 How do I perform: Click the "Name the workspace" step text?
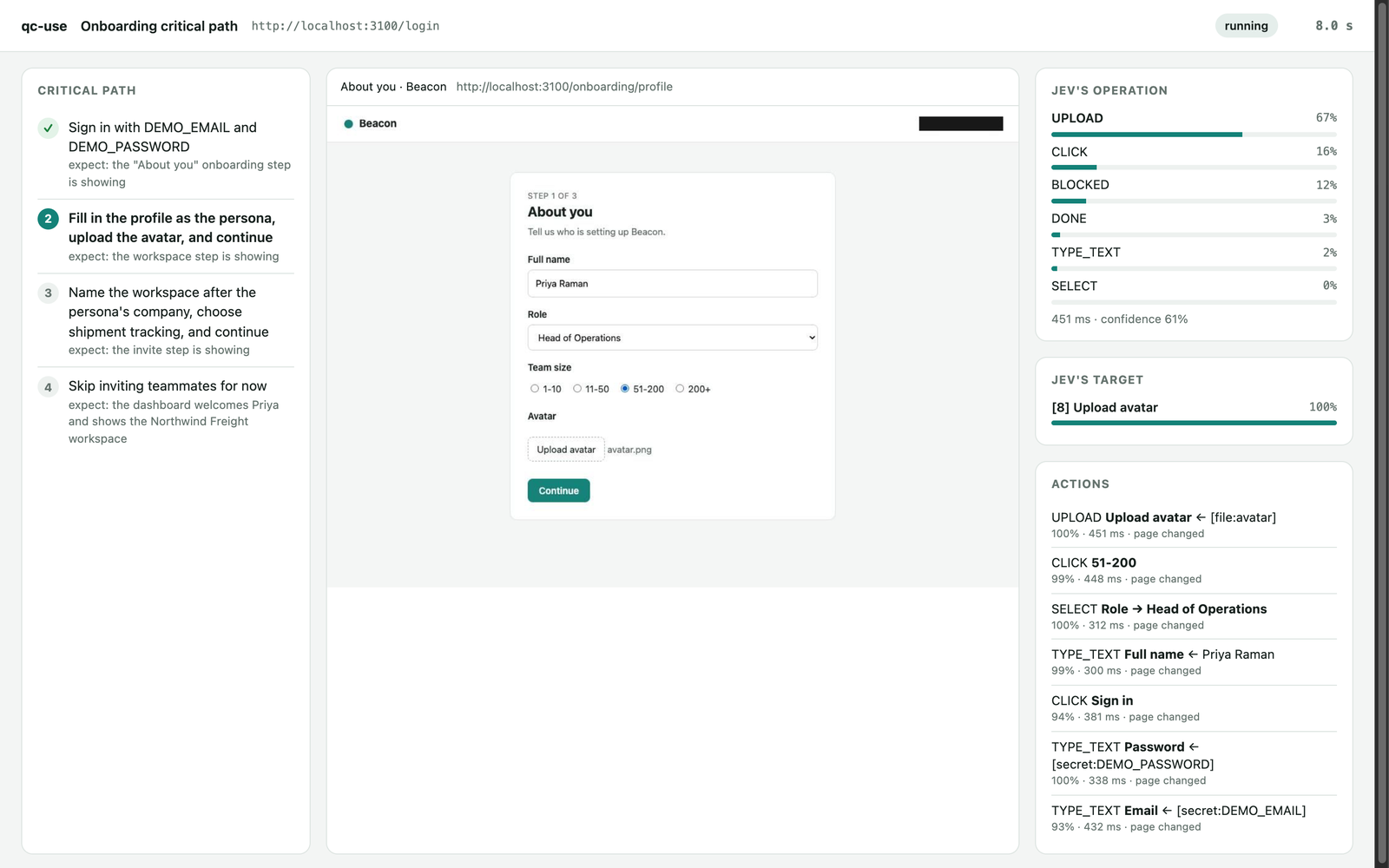(x=168, y=312)
